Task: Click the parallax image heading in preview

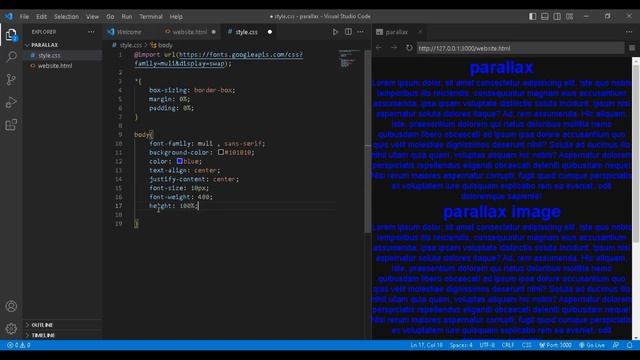Action: click(502, 212)
